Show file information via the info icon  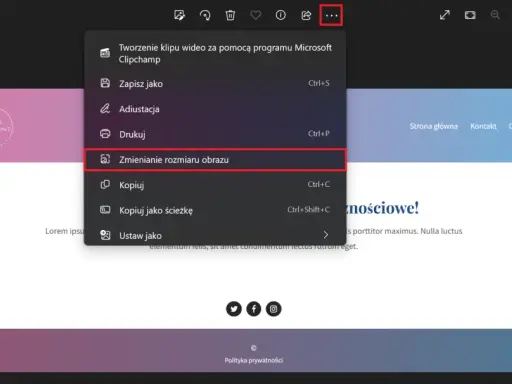click(281, 15)
